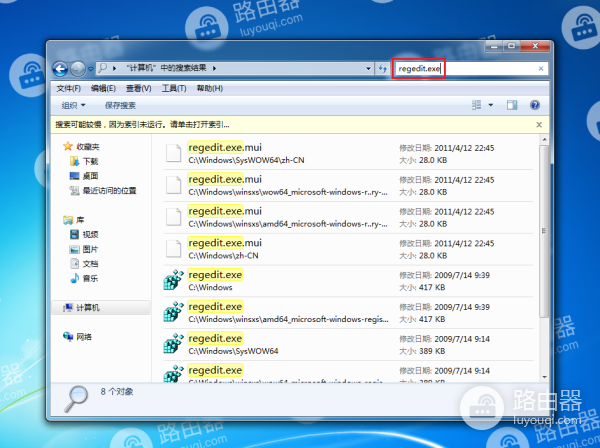Select 桌面 in the navigation pane

(91, 176)
